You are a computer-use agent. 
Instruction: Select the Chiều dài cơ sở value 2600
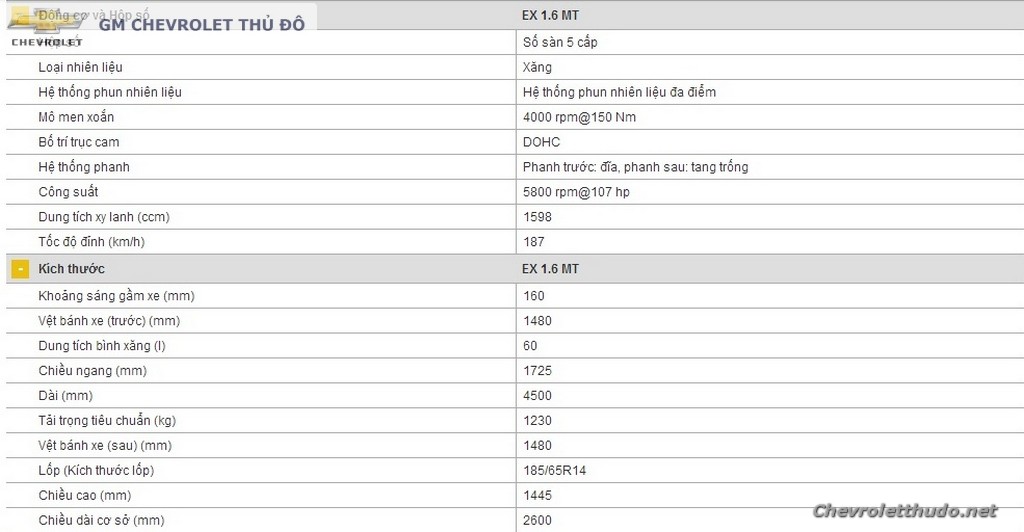(537, 520)
